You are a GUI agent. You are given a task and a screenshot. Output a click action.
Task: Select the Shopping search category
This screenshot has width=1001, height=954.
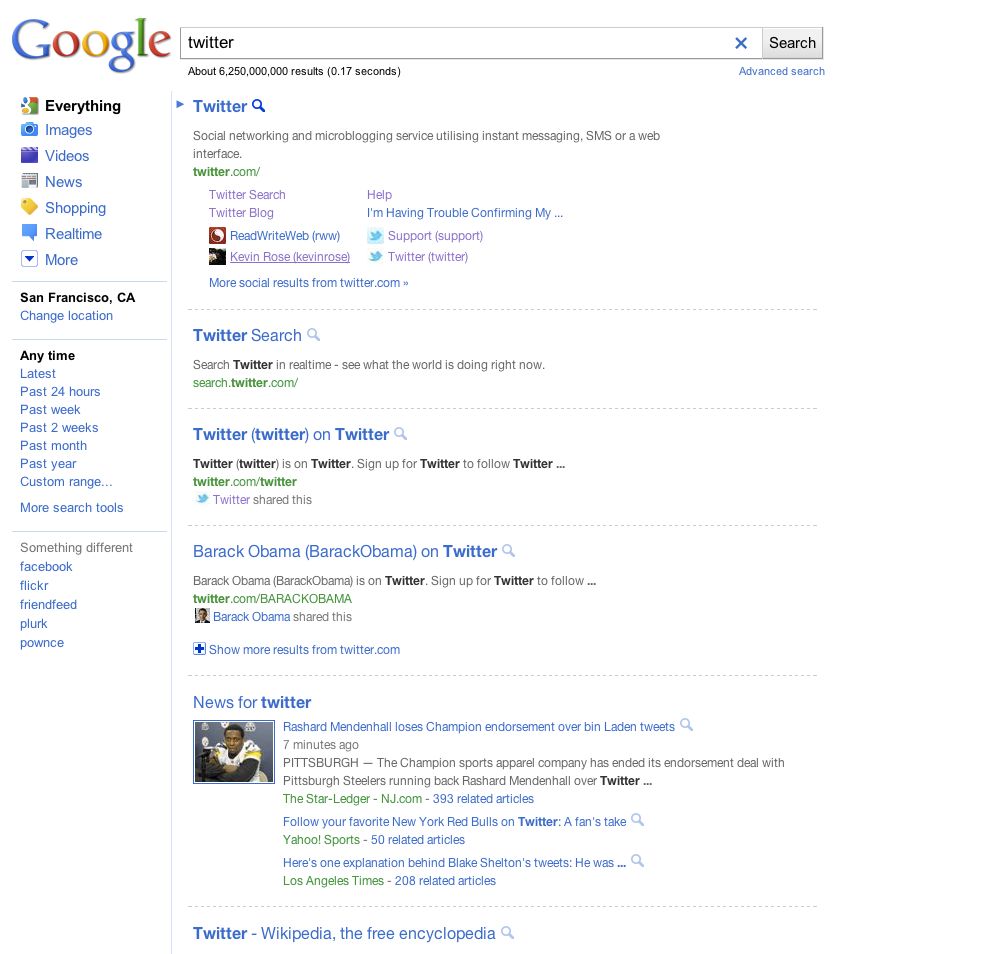pos(75,208)
